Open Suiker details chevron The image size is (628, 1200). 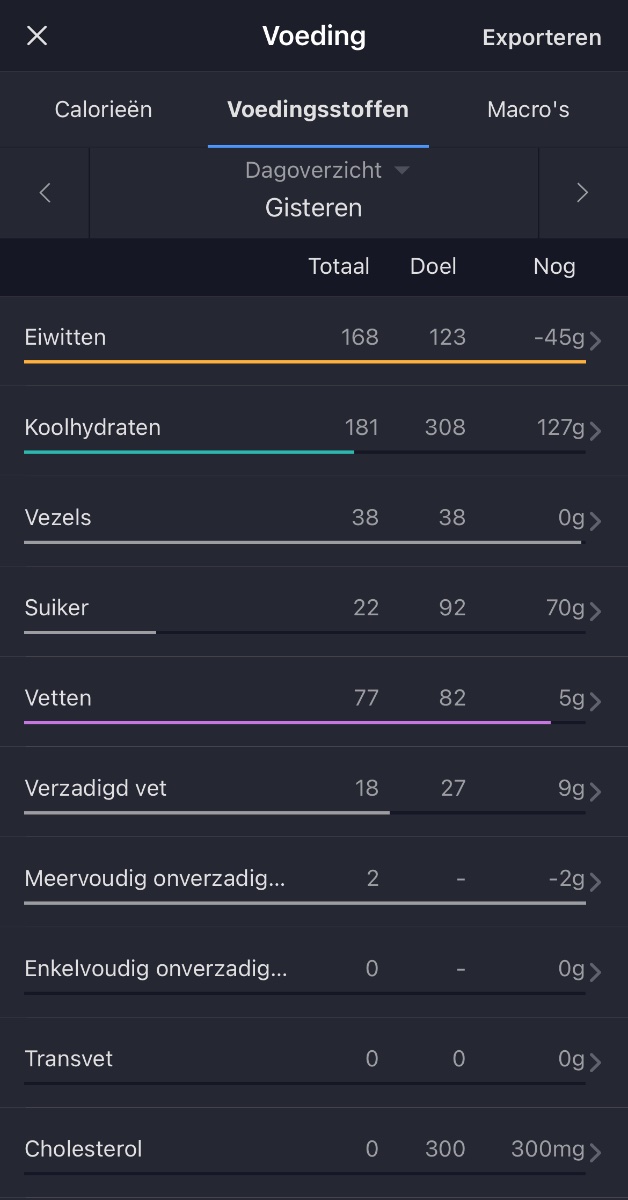(x=596, y=611)
